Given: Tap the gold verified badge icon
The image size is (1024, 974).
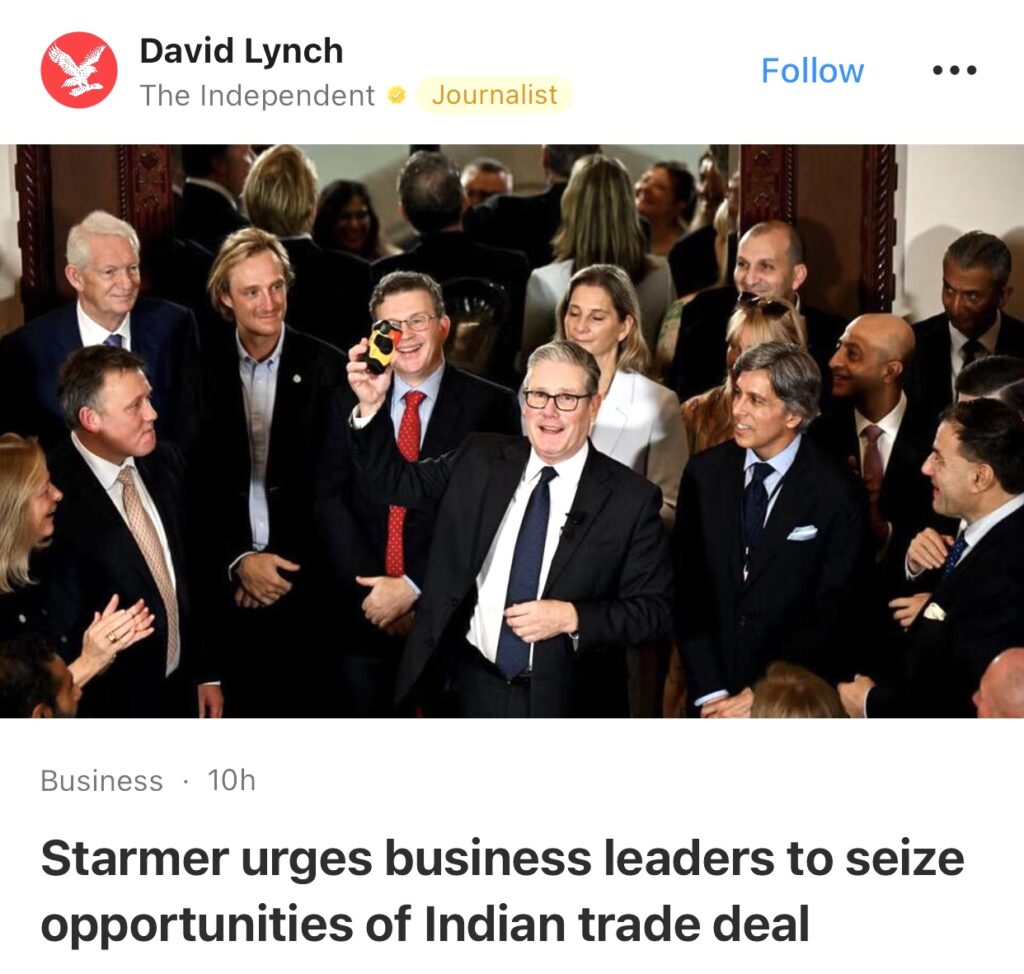Looking at the screenshot, I should (x=396, y=95).
